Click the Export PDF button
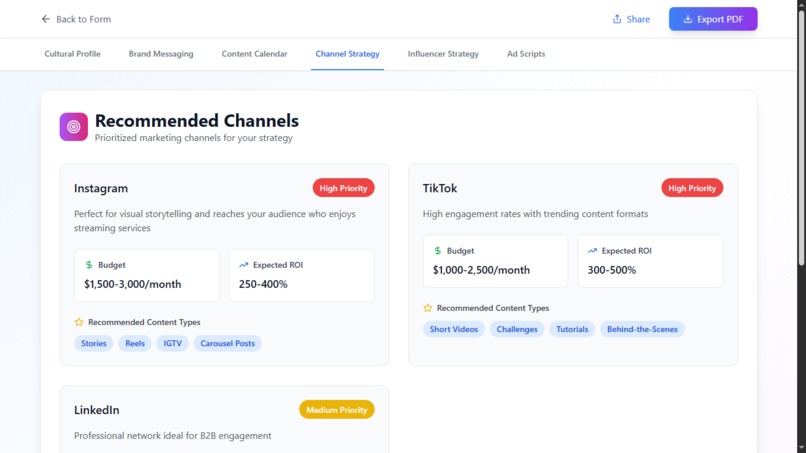The image size is (806, 453). click(713, 19)
